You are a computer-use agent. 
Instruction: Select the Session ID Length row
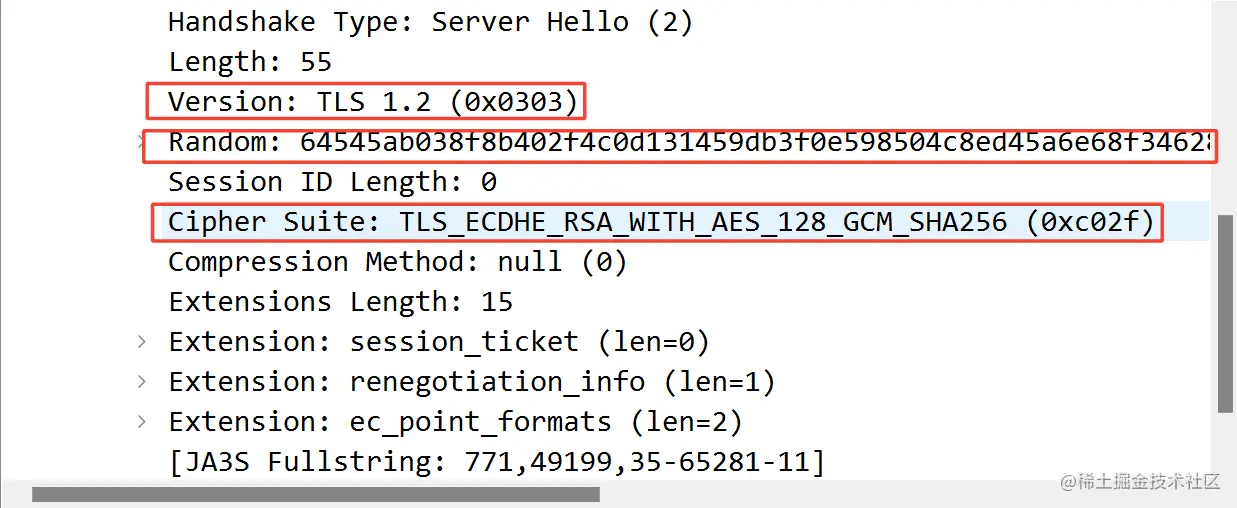pyautogui.click(x=333, y=182)
